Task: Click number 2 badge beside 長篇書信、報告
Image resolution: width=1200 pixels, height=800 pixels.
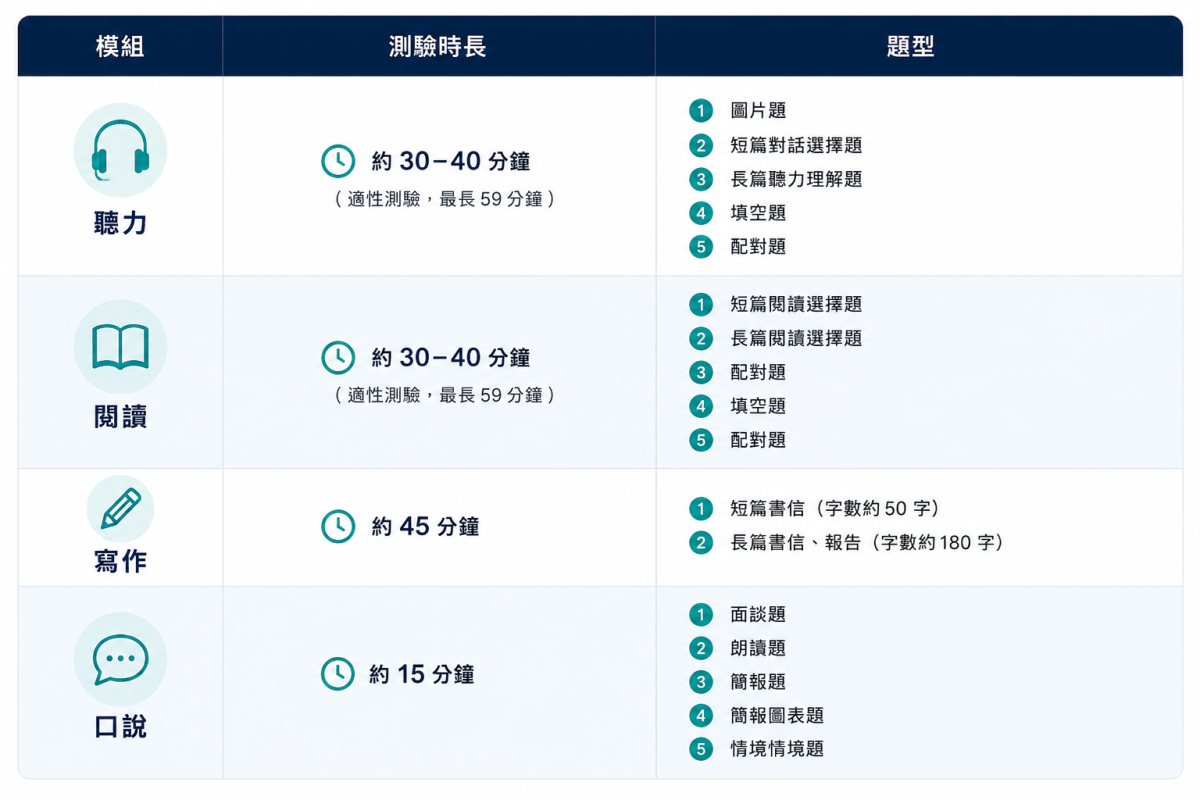Action: (x=701, y=543)
